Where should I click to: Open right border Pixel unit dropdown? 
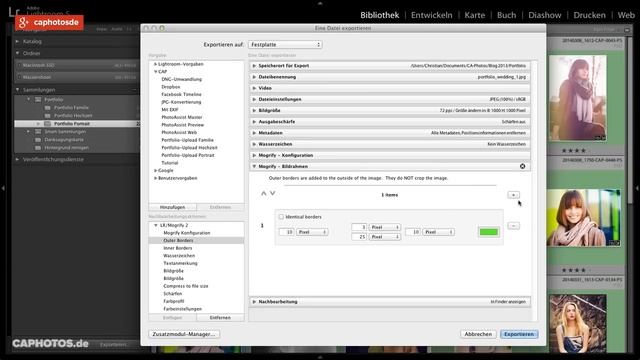(x=439, y=232)
